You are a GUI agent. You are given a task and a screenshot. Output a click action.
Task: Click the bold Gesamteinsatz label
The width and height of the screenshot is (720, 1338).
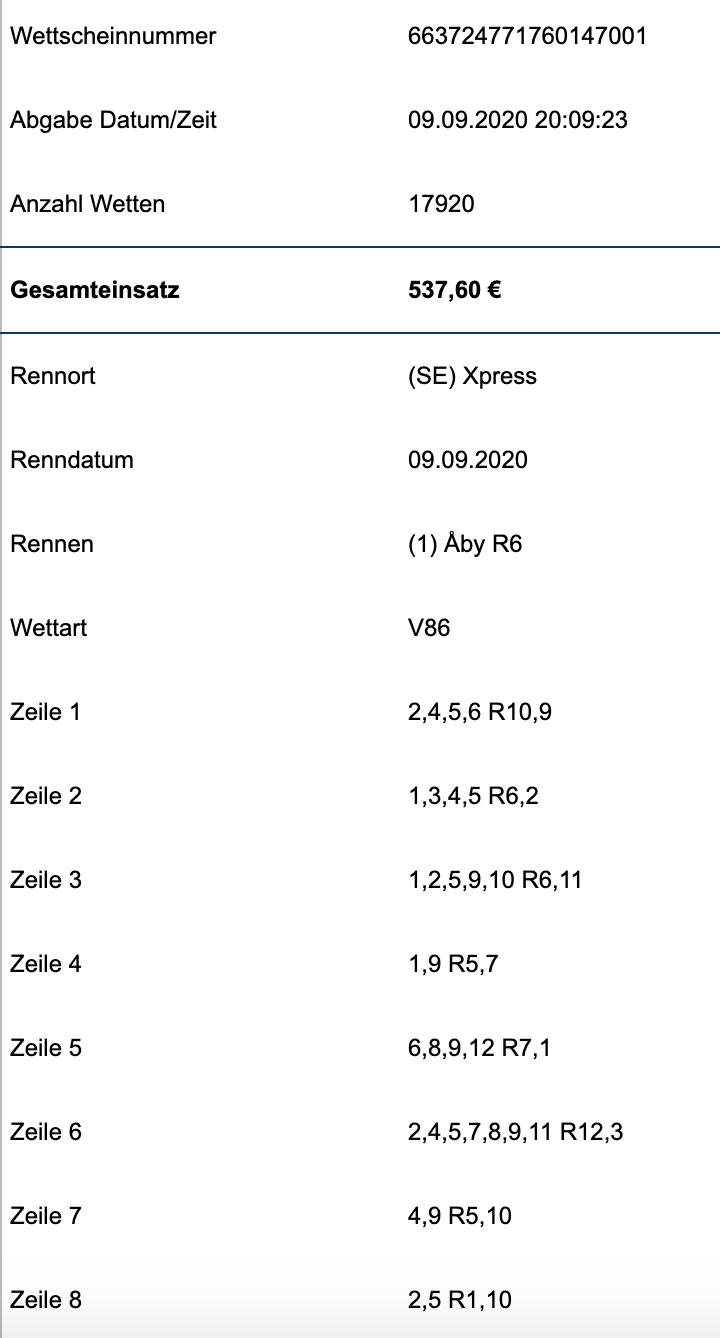click(x=95, y=291)
